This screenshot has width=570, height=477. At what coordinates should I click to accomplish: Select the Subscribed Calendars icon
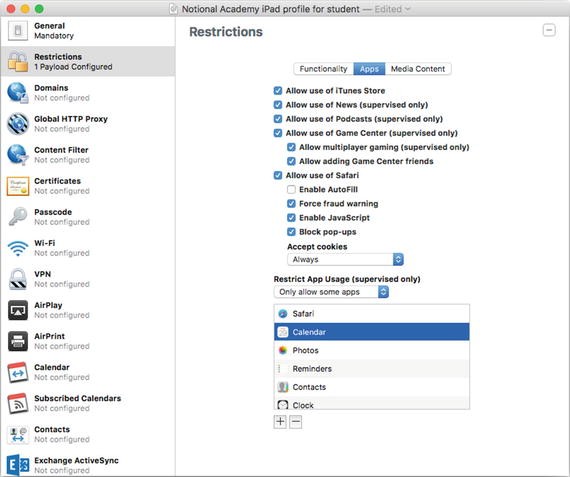(x=18, y=403)
